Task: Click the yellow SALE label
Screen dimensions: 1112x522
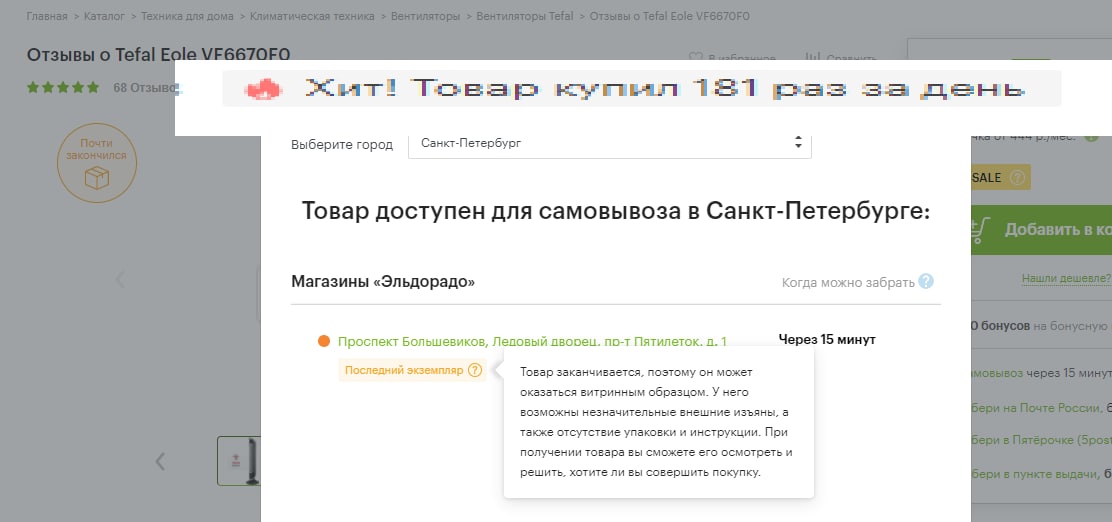Action: pos(1000,177)
